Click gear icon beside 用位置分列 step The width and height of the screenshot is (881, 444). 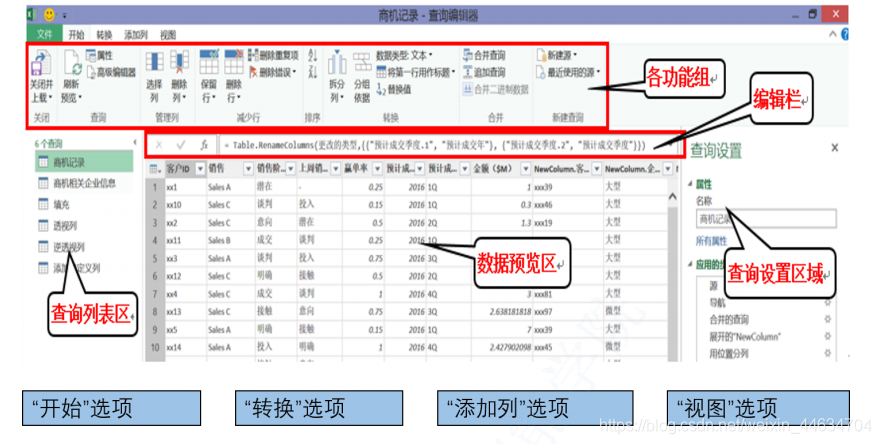point(827,353)
